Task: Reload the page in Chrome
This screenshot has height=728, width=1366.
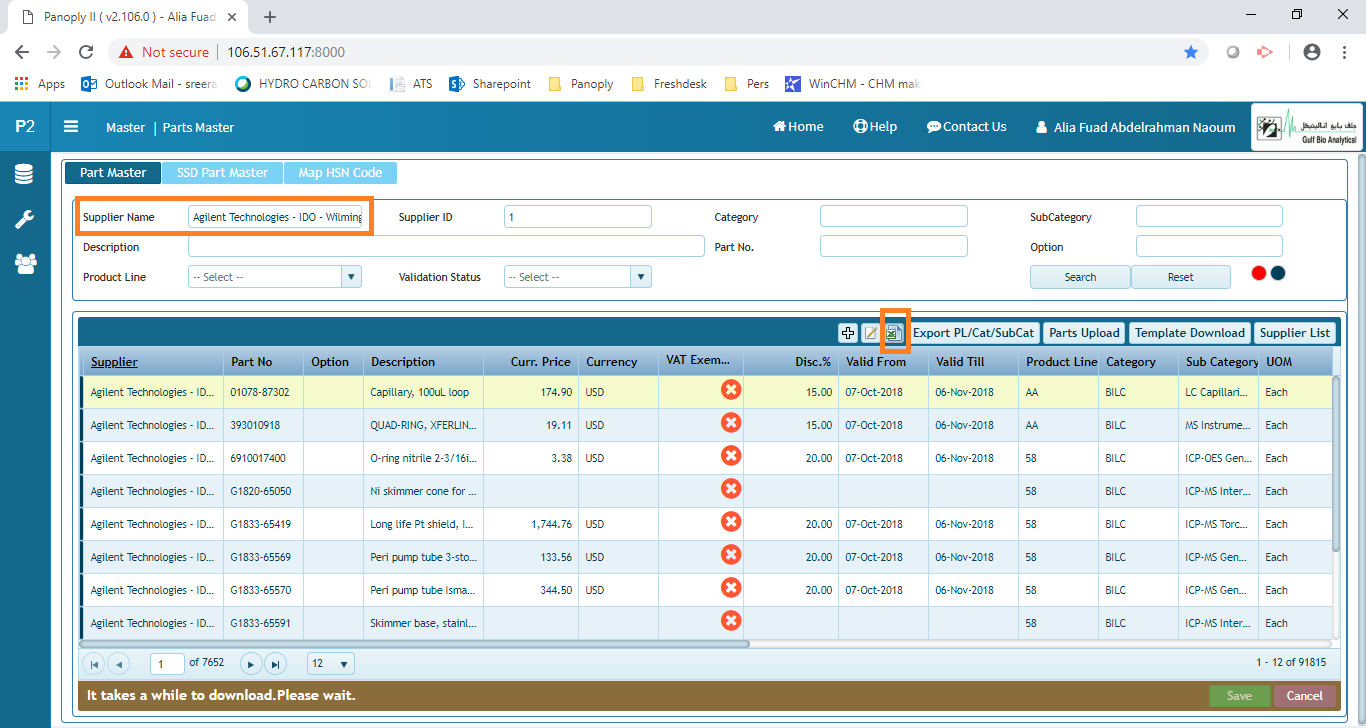Action: point(86,52)
